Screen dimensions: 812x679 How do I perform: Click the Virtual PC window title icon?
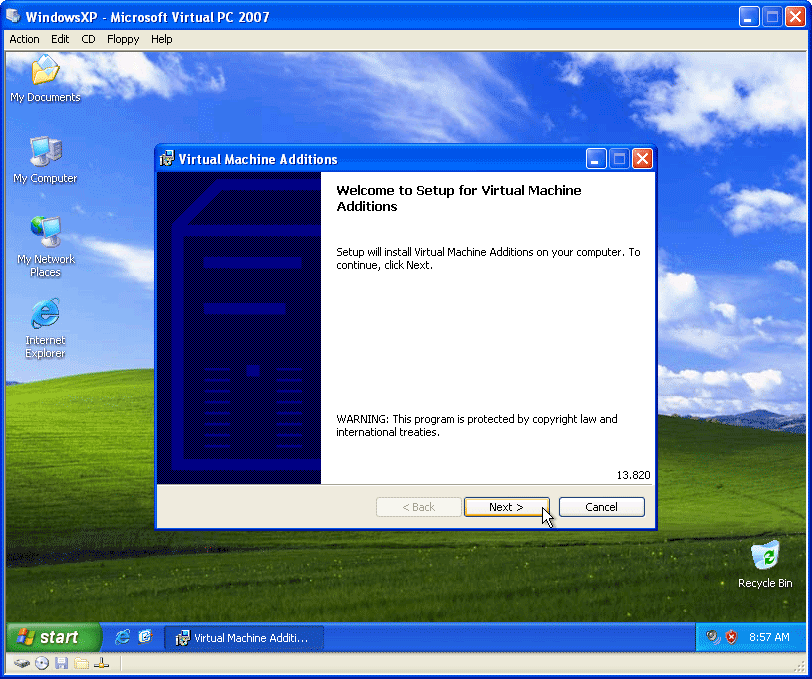(13, 16)
